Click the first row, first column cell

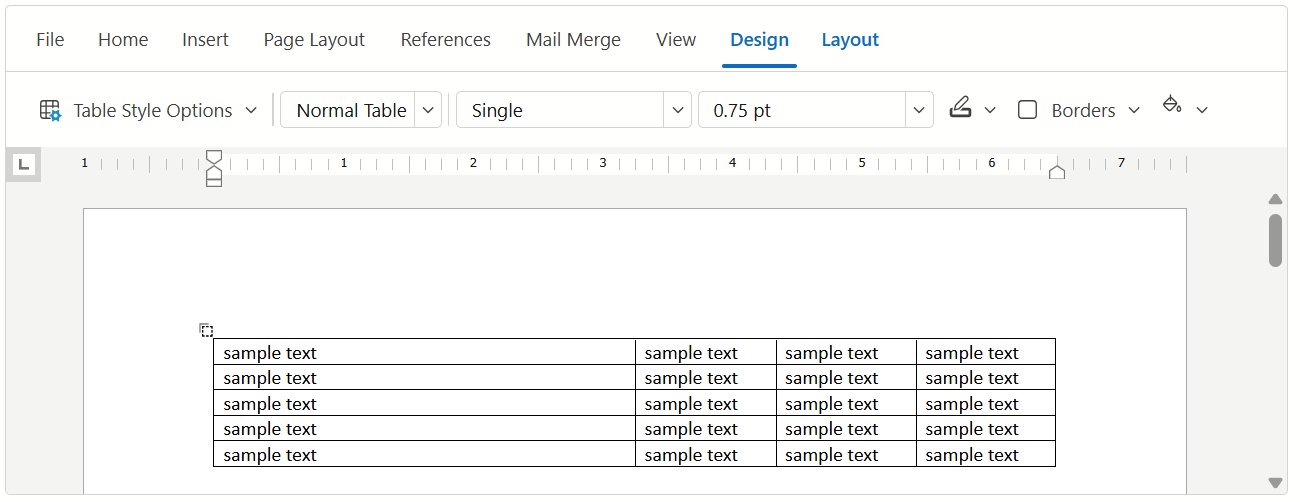click(424, 352)
